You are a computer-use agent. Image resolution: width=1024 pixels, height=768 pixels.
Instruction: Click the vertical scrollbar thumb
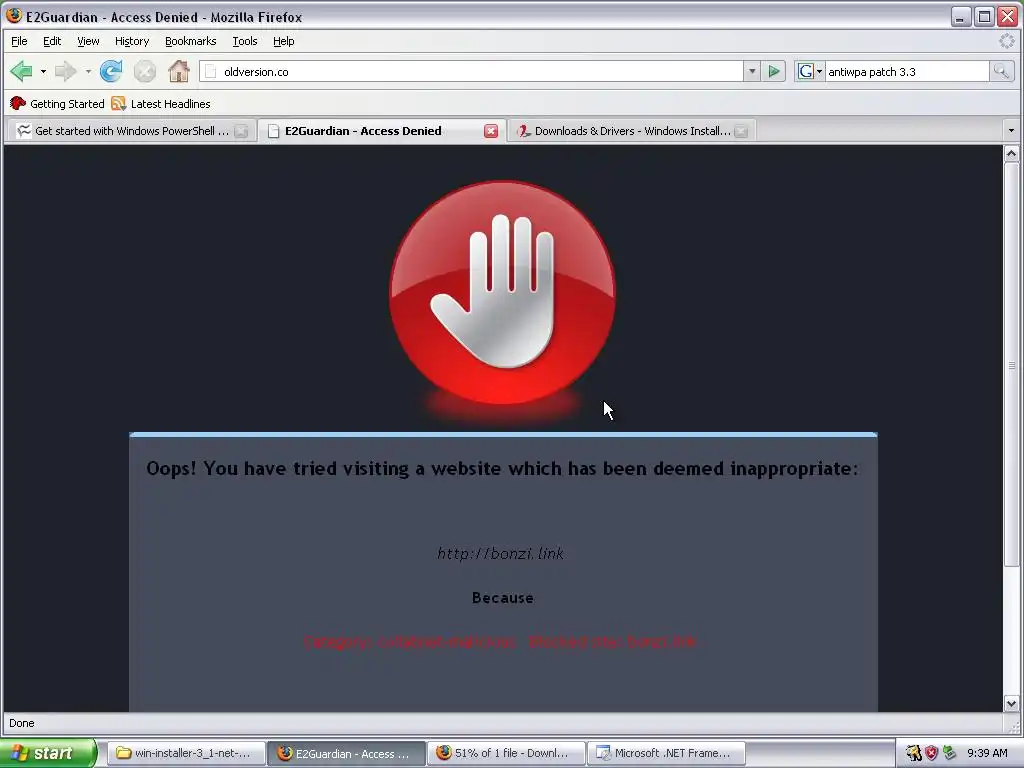click(1011, 364)
